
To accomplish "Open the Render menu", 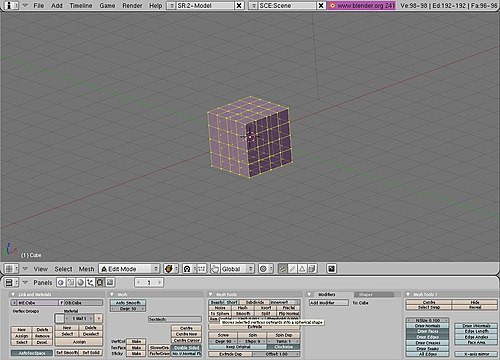I will tap(132, 6).
